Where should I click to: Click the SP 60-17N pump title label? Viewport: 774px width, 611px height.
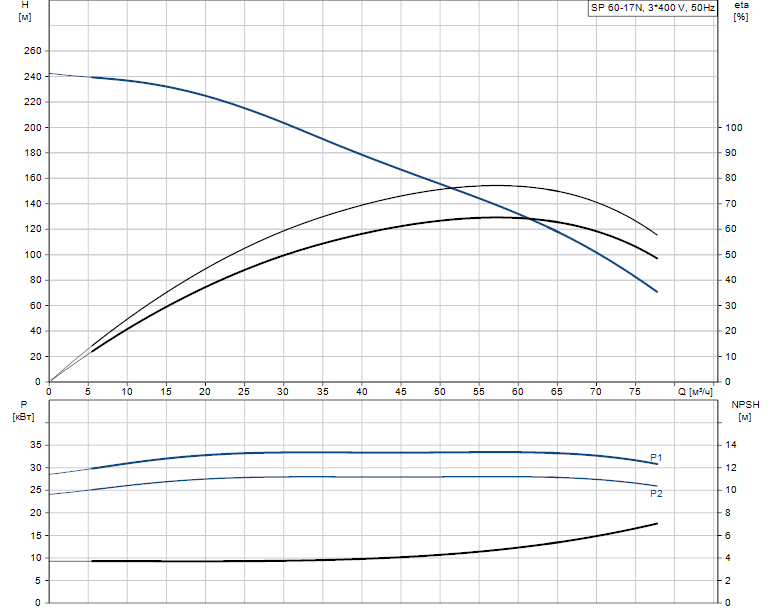tap(652, 7)
